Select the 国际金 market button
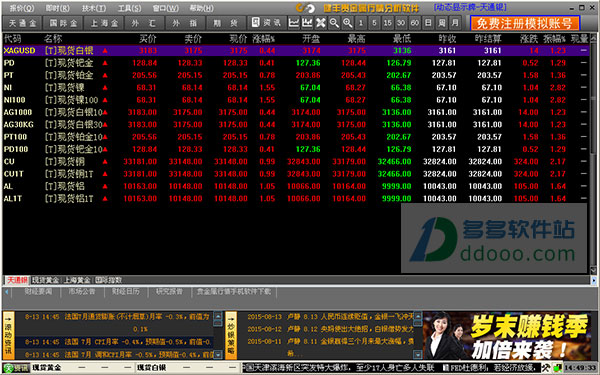Screen dimensions: 600x375 (x=63, y=23)
